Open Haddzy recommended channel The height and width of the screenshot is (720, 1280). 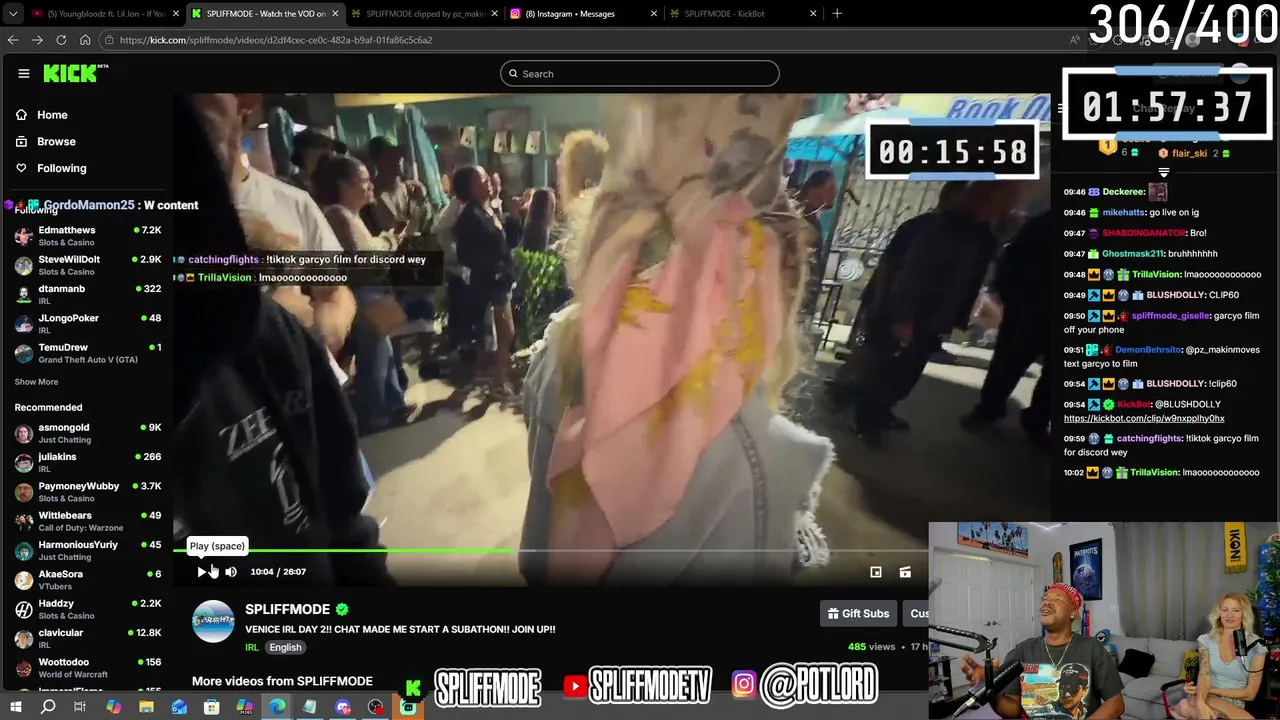[88, 609]
